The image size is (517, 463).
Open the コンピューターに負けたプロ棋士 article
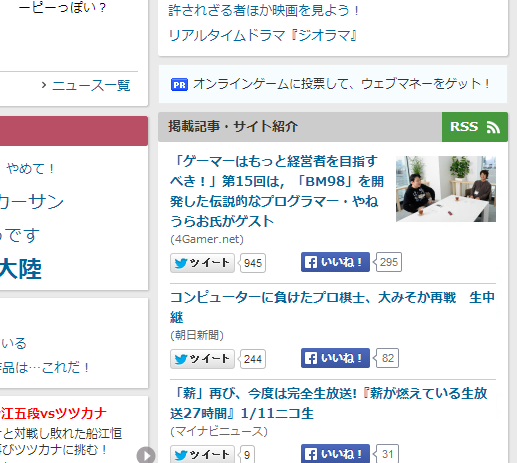click(332, 307)
